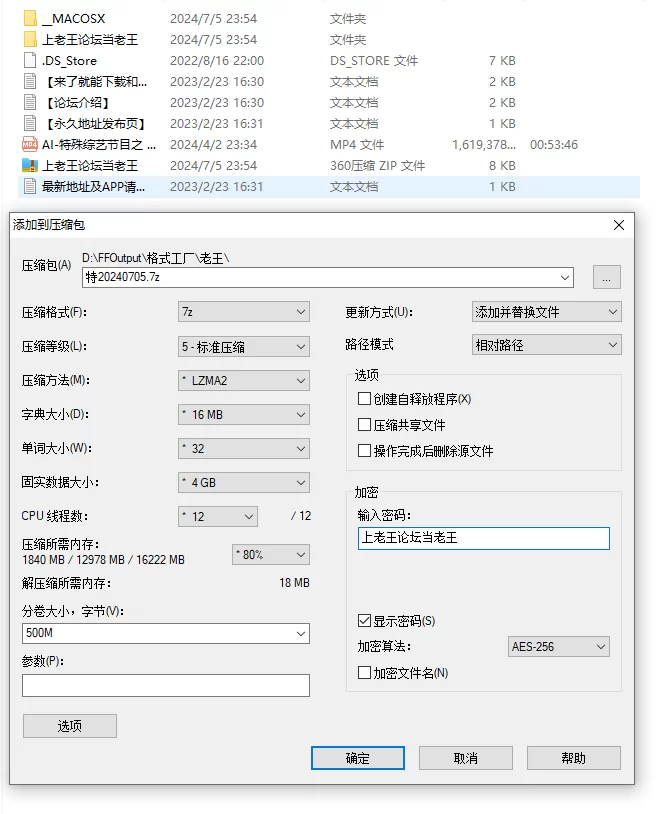Click the MP4 文件 type cell
Viewport: 668px width, 814px height.
pos(357,145)
